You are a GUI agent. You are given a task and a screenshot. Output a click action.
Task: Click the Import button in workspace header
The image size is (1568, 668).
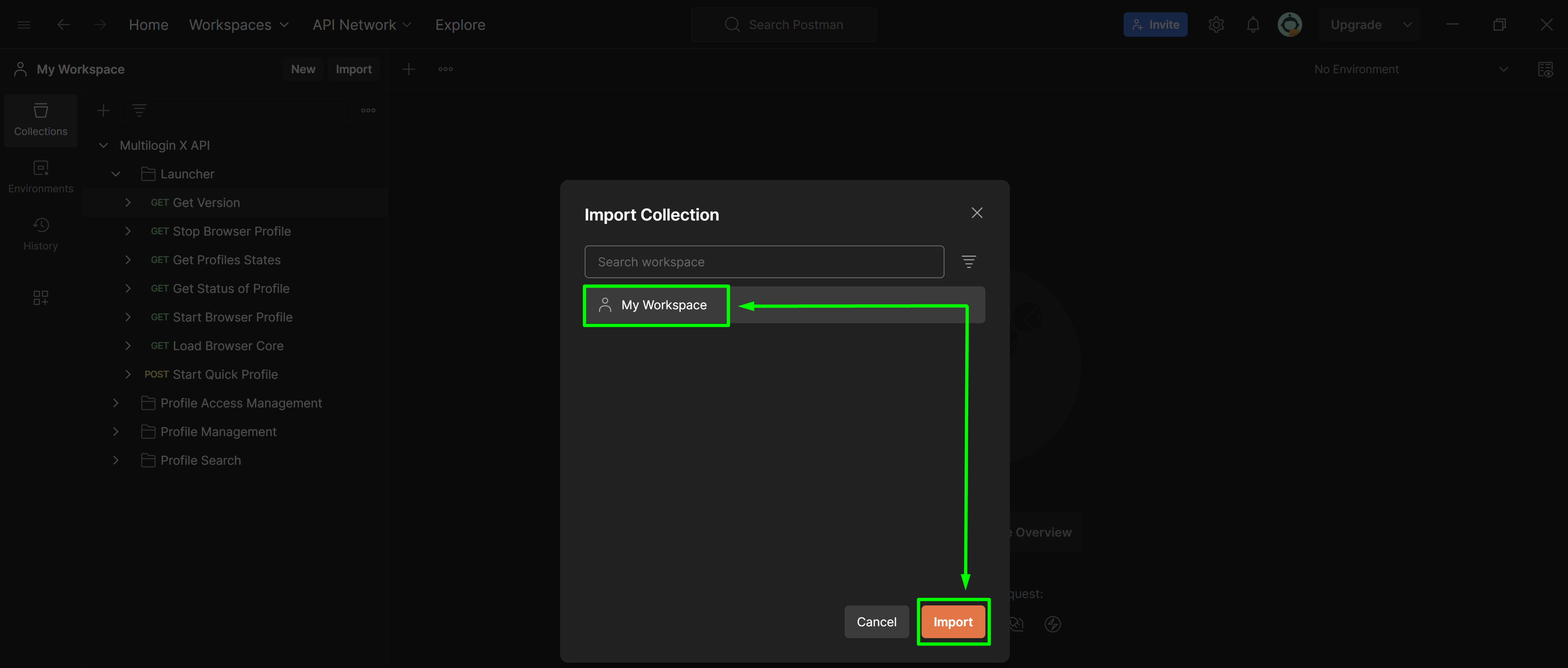(354, 70)
